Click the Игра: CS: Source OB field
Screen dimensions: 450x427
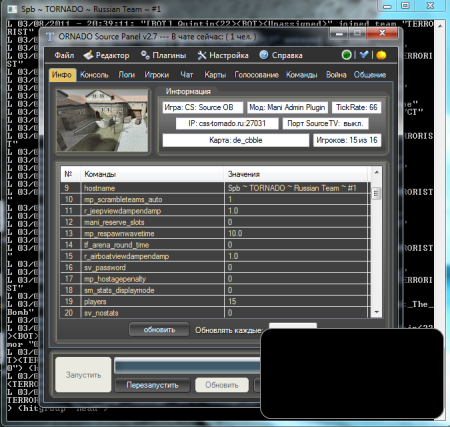(x=203, y=107)
